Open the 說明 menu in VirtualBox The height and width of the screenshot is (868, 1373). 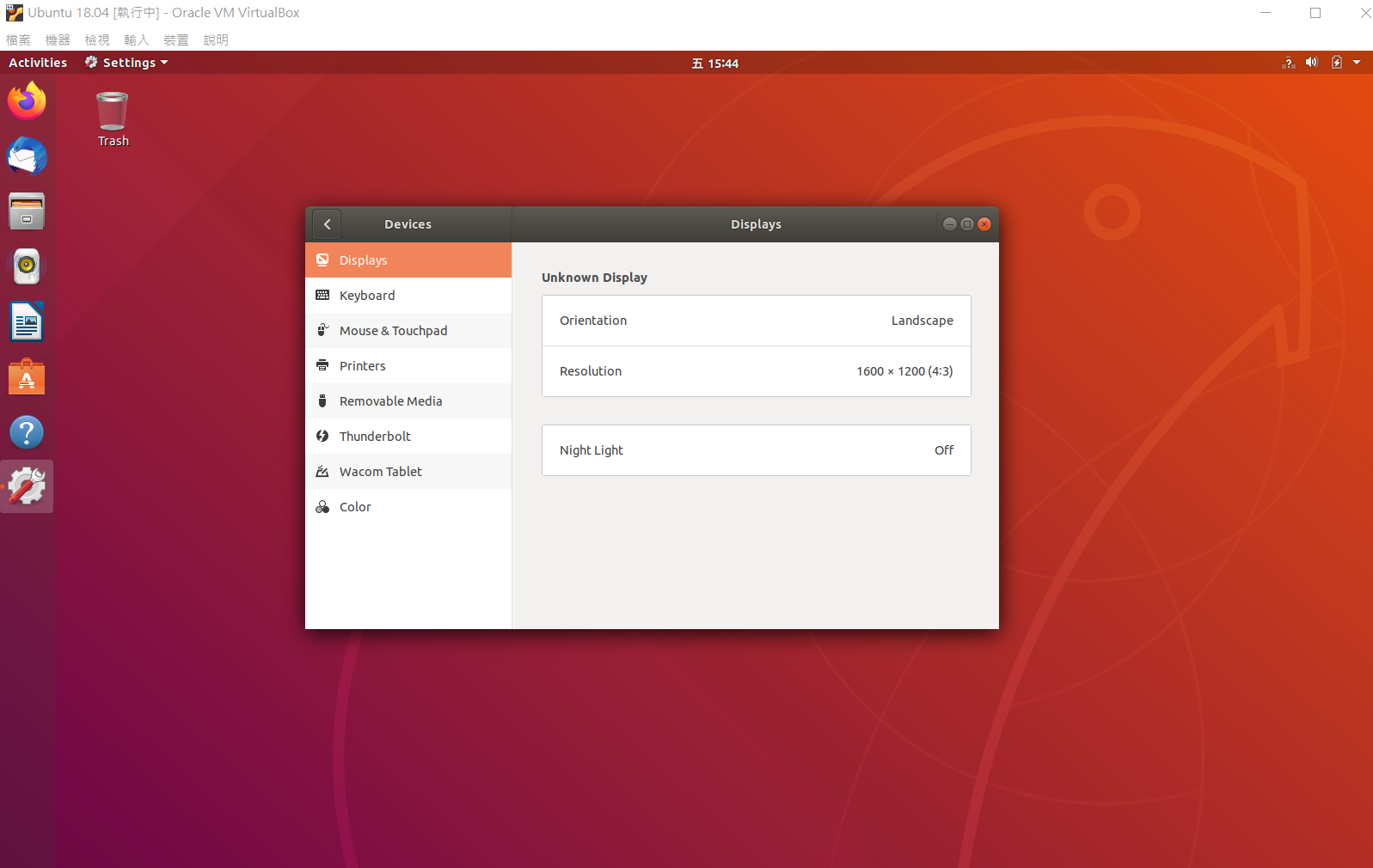216,40
